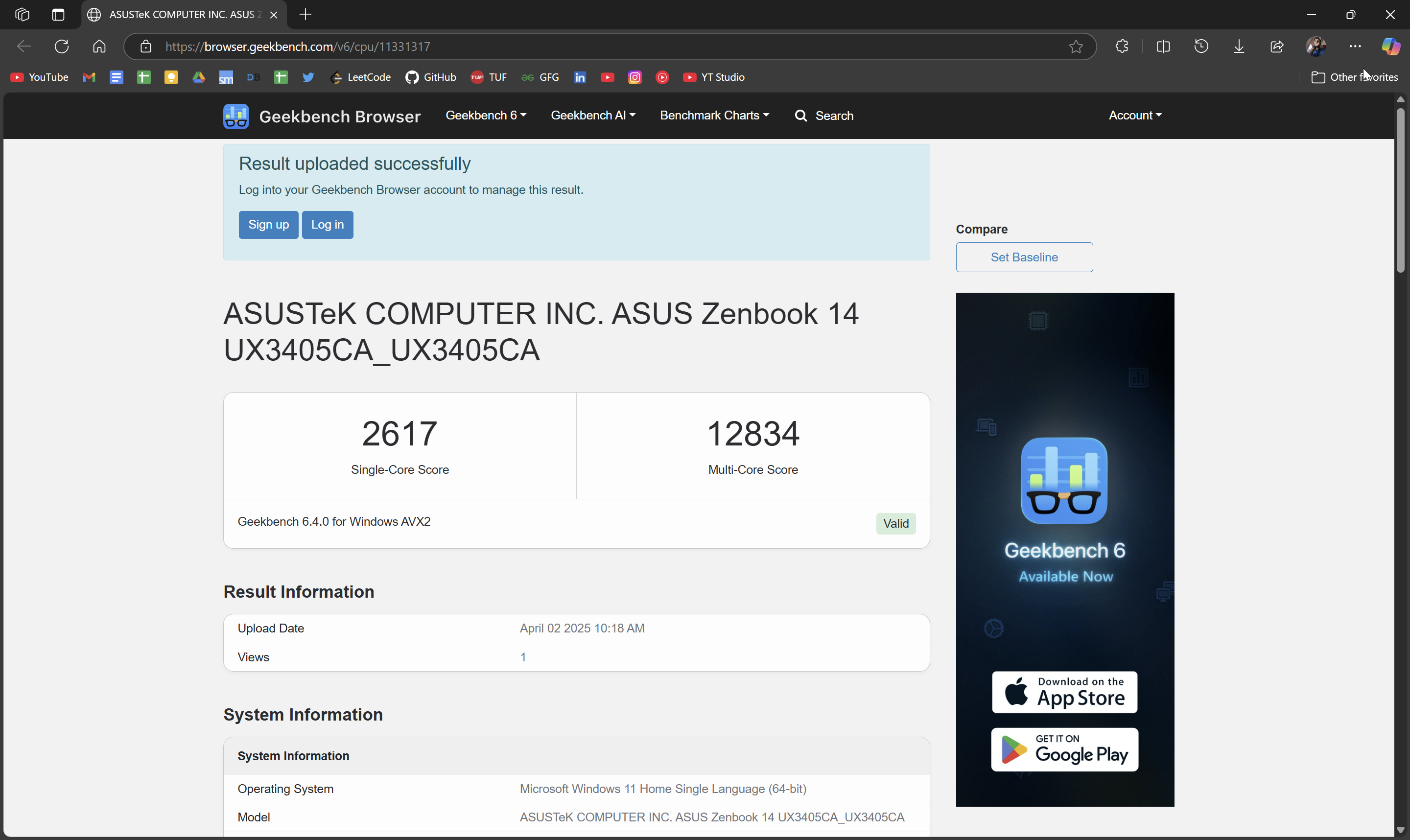
Task: Click Download on the App Store badge
Action: tap(1065, 692)
